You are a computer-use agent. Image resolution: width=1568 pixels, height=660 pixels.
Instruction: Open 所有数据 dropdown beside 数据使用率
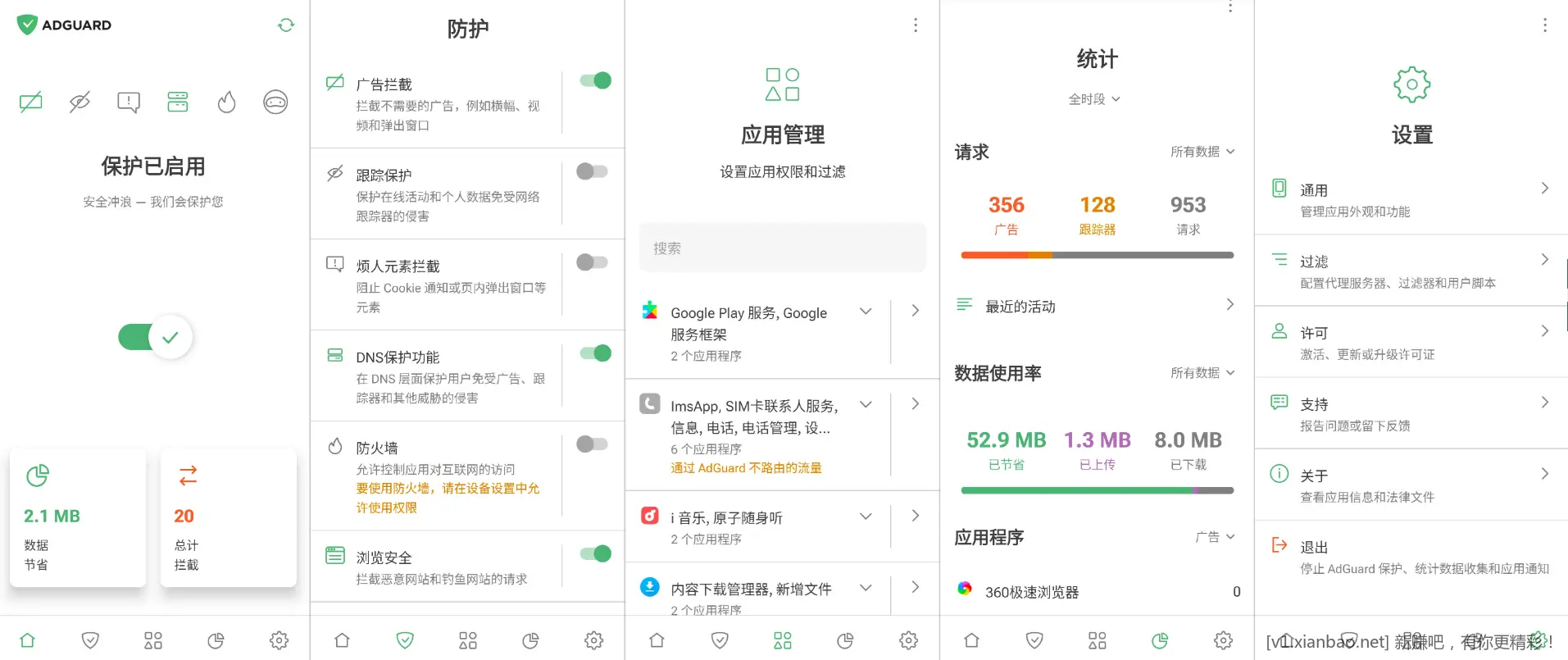click(1202, 373)
